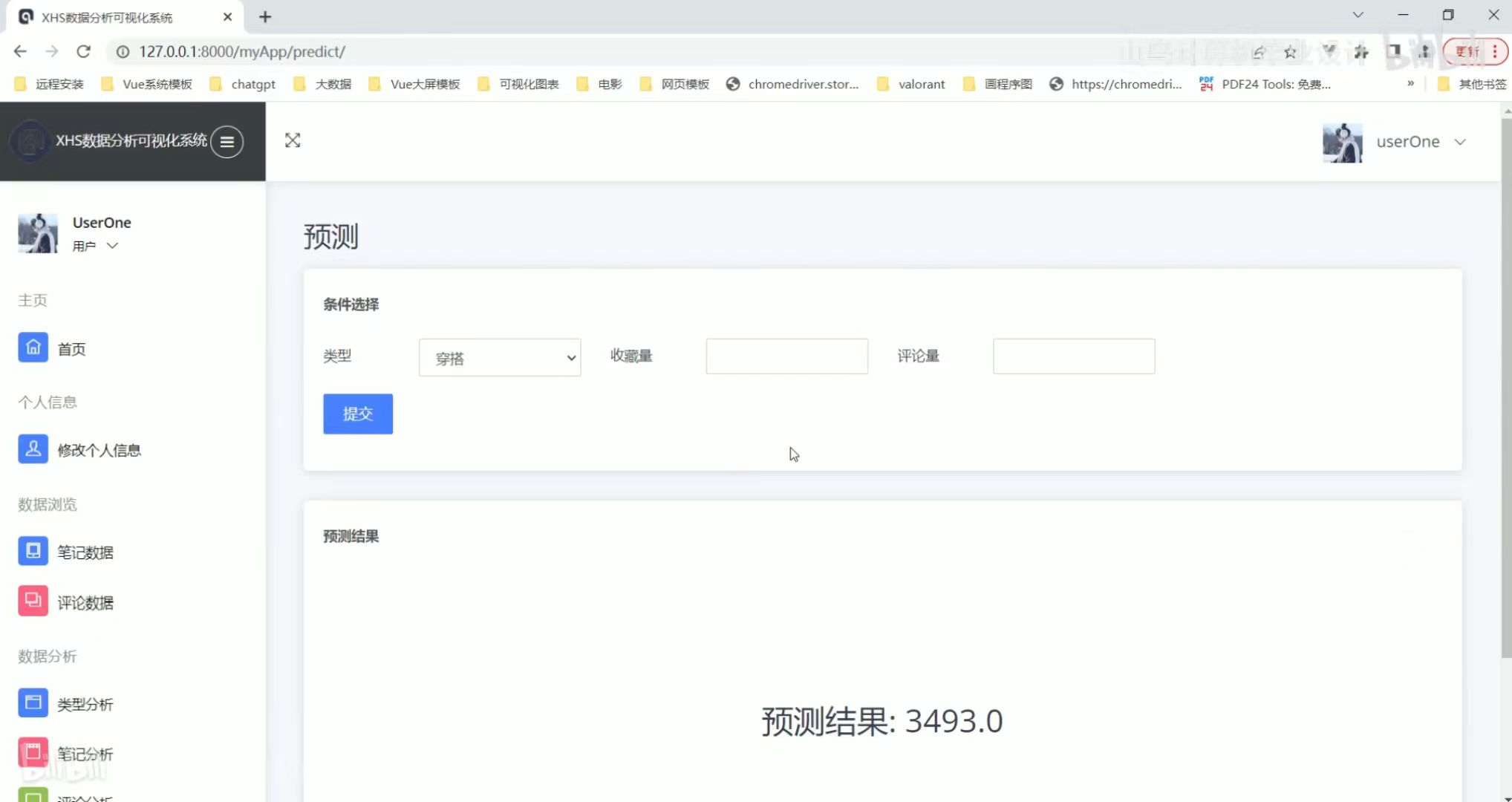The width and height of the screenshot is (1512, 802).
Task: Open the 类型 dropdown showing 穿搭
Action: click(500, 358)
